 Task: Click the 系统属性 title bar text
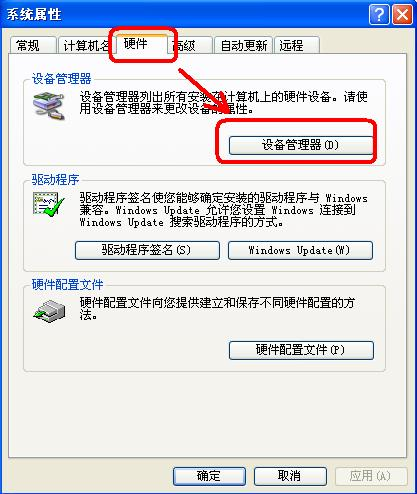34,15
